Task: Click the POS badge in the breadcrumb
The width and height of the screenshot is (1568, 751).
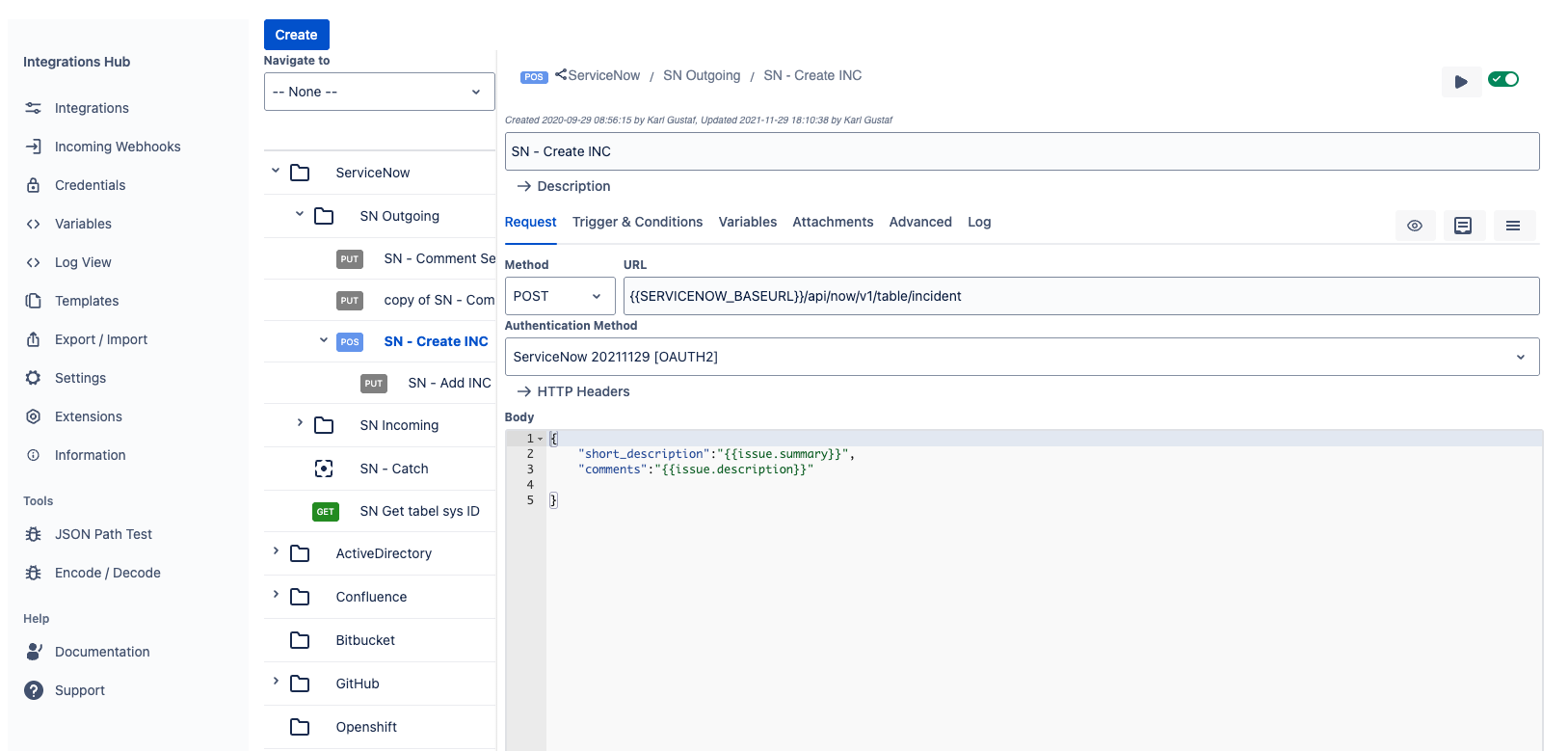Action: click(534, 77)
